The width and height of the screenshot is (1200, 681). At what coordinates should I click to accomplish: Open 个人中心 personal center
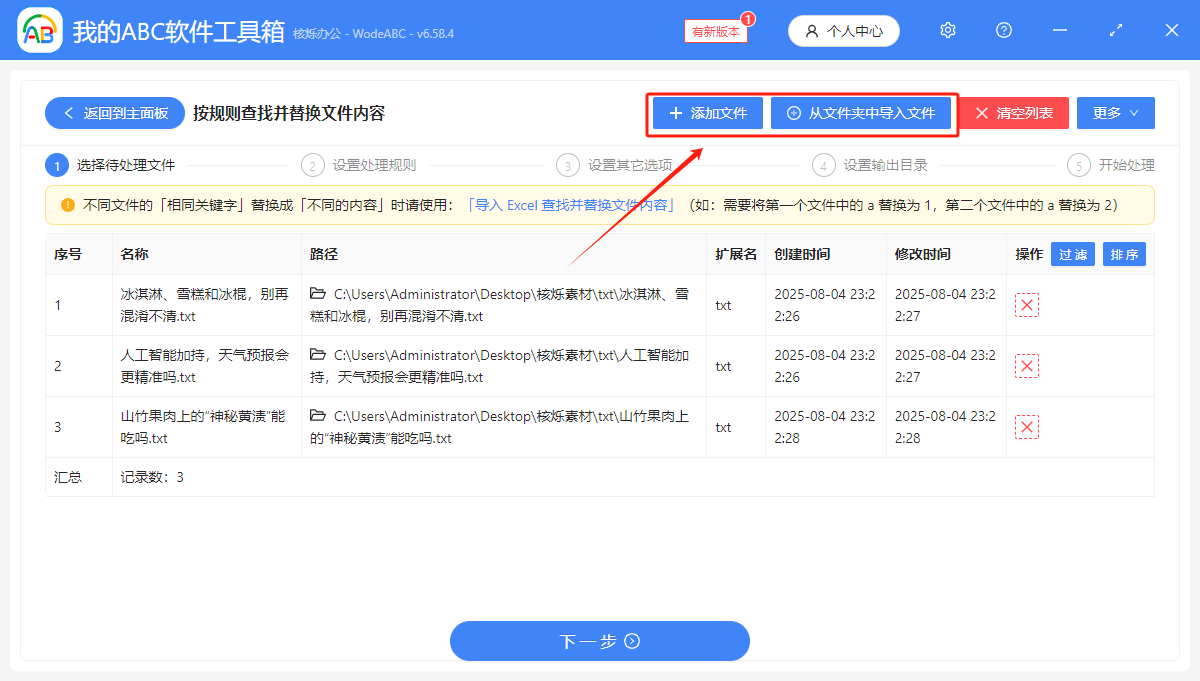[843, 30]
